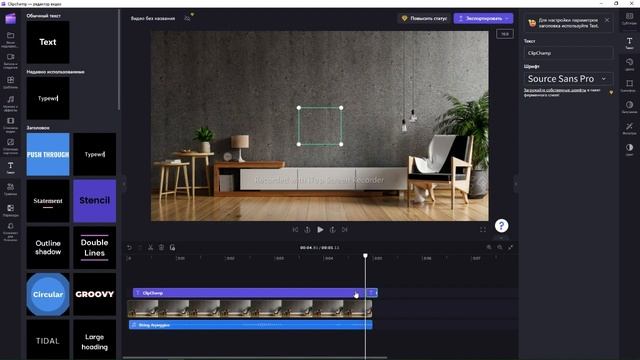640x360 pixels.
Task: Add the plain Text style thumbnail
Action: click(48, 42)
